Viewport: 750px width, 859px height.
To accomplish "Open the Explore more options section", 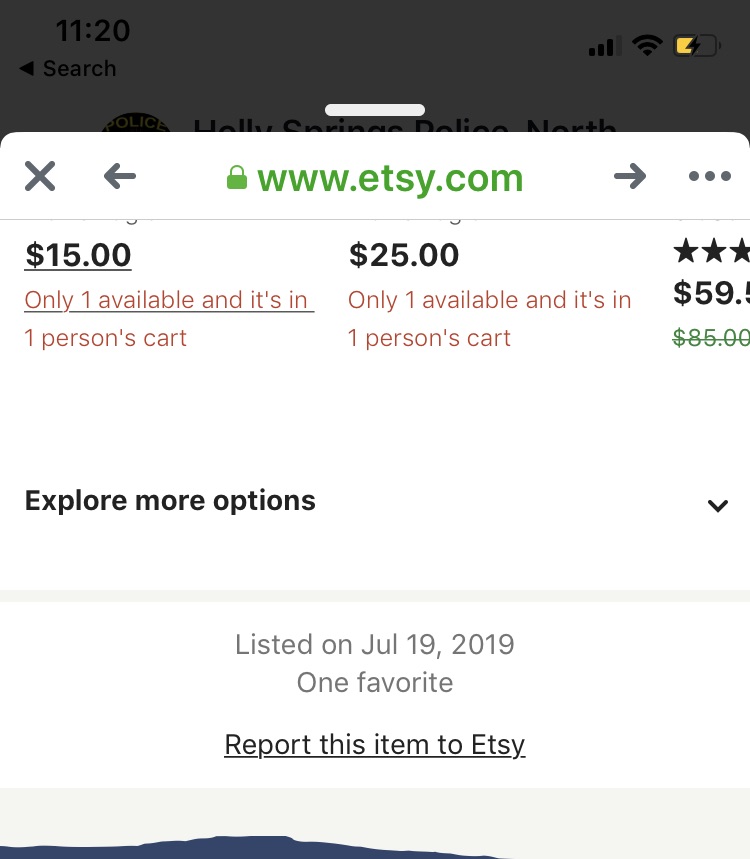I will (170, 501).
